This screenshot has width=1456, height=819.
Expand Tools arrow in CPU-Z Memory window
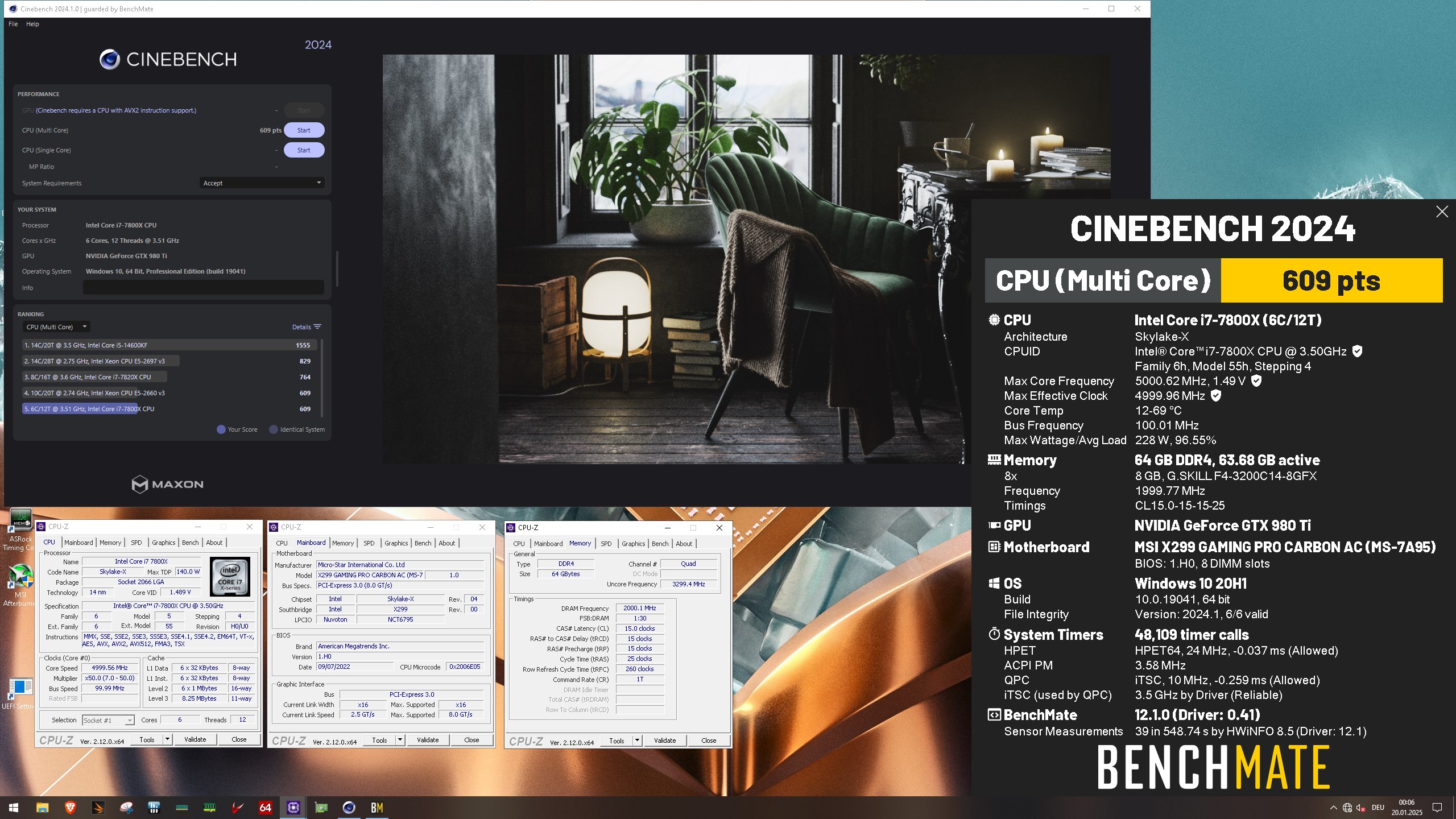pyautogui.click(x=637, y=741)
